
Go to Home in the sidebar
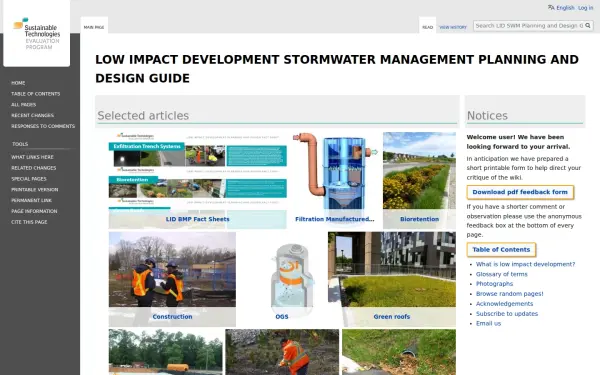[x=18, y=83]
